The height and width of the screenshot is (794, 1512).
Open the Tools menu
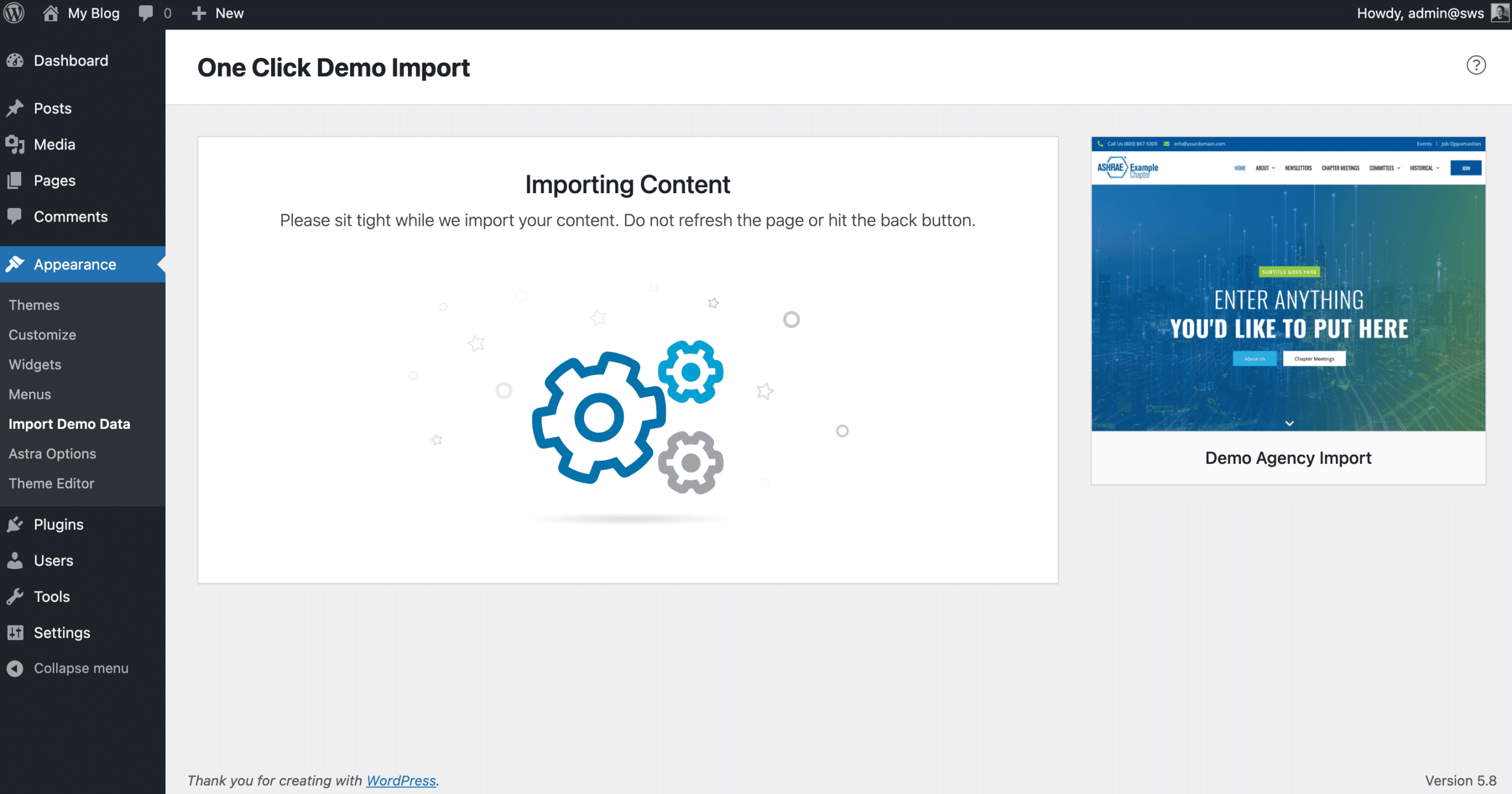pos(51,597)
